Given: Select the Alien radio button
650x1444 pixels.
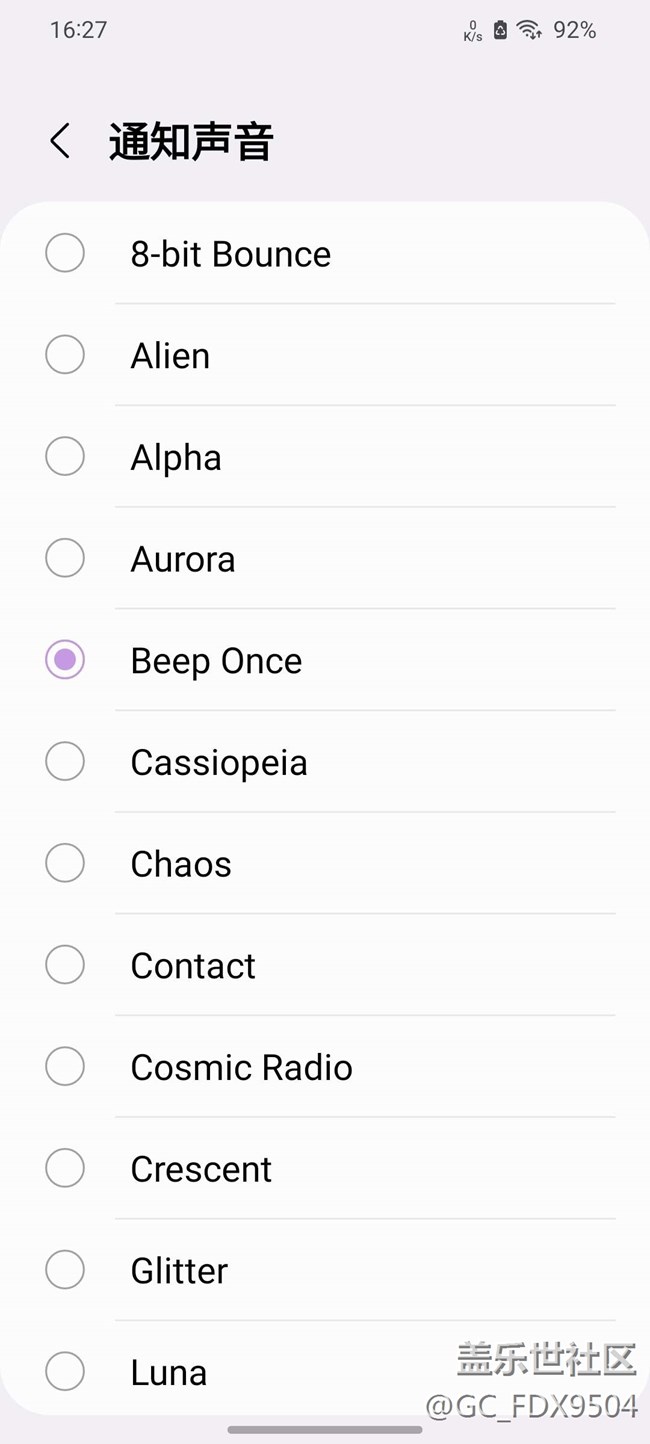Looking at the screenshot, I should (x=65, y=355).
